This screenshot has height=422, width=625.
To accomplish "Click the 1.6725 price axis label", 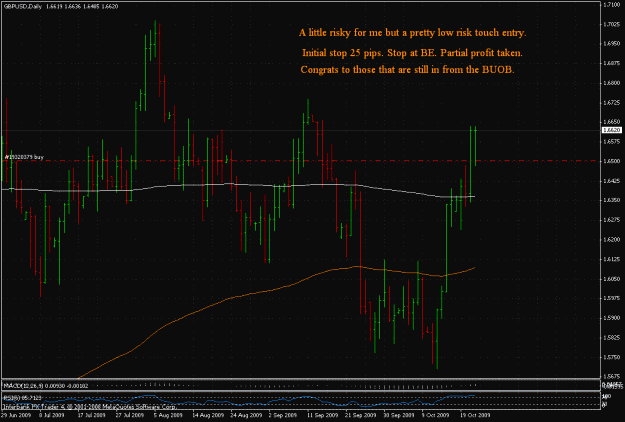I will click(611, 103).
